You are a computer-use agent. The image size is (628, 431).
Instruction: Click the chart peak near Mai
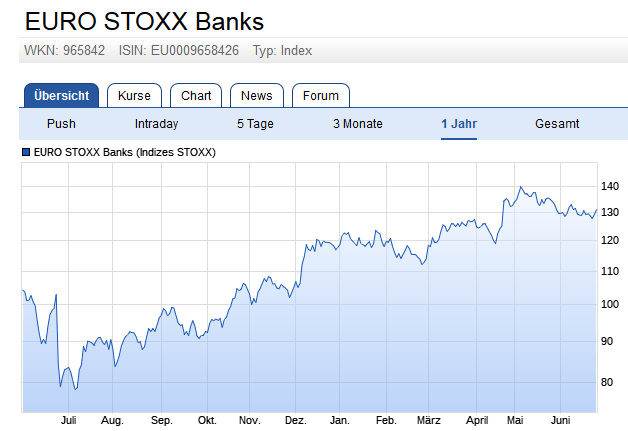520,187
